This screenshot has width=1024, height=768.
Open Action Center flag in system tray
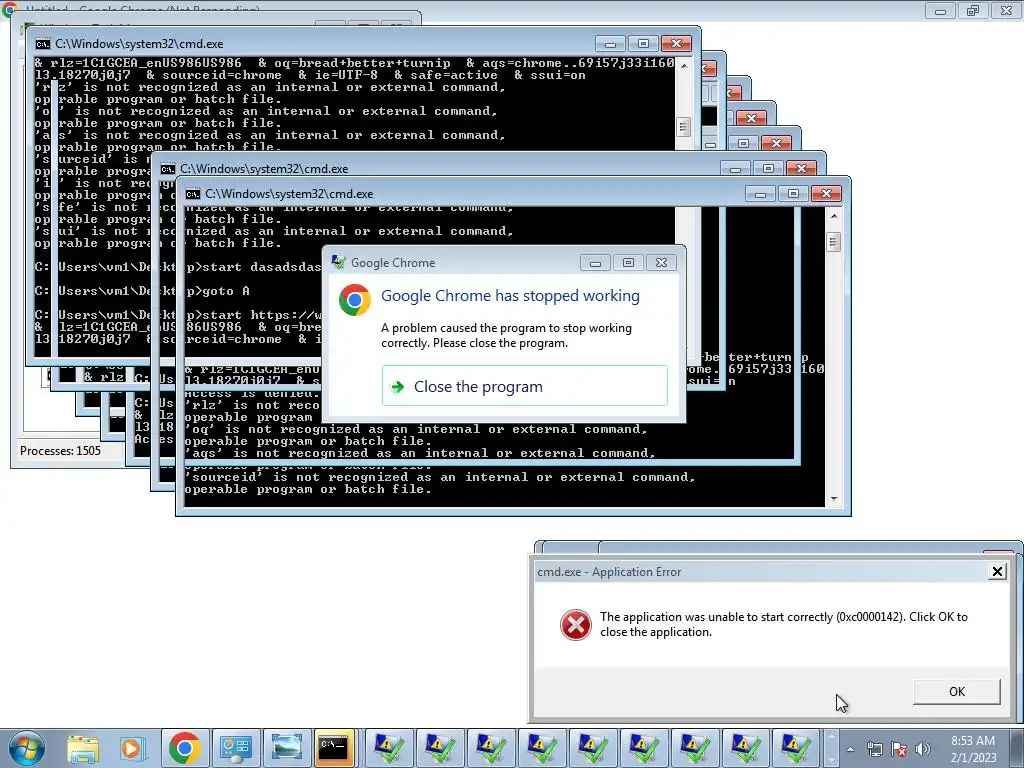(899, 749)
